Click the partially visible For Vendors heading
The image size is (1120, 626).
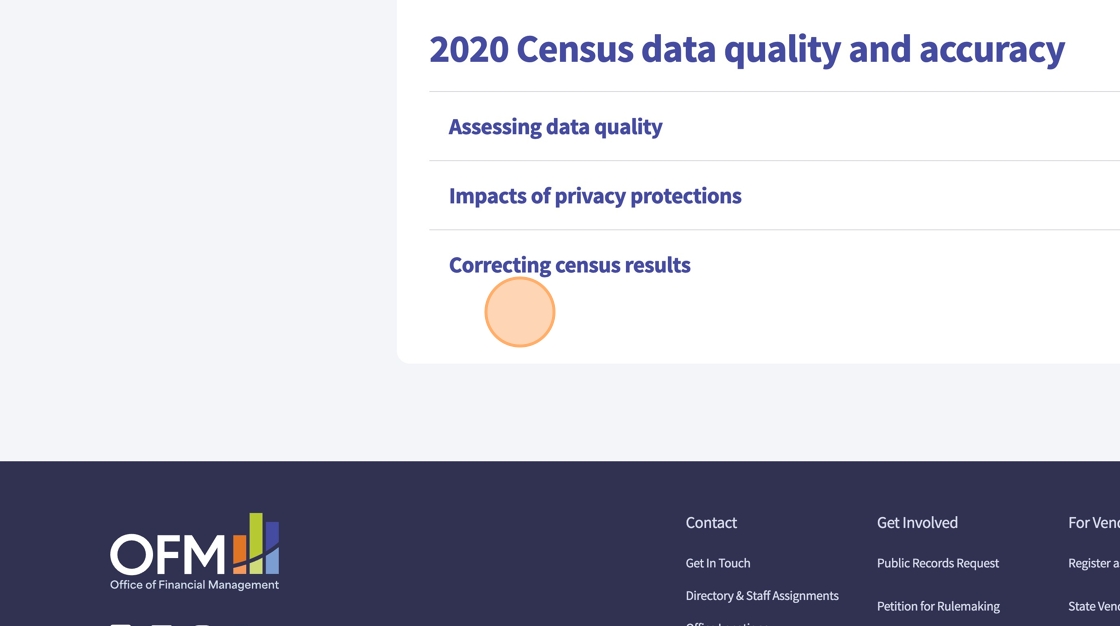click(1093, 522)
